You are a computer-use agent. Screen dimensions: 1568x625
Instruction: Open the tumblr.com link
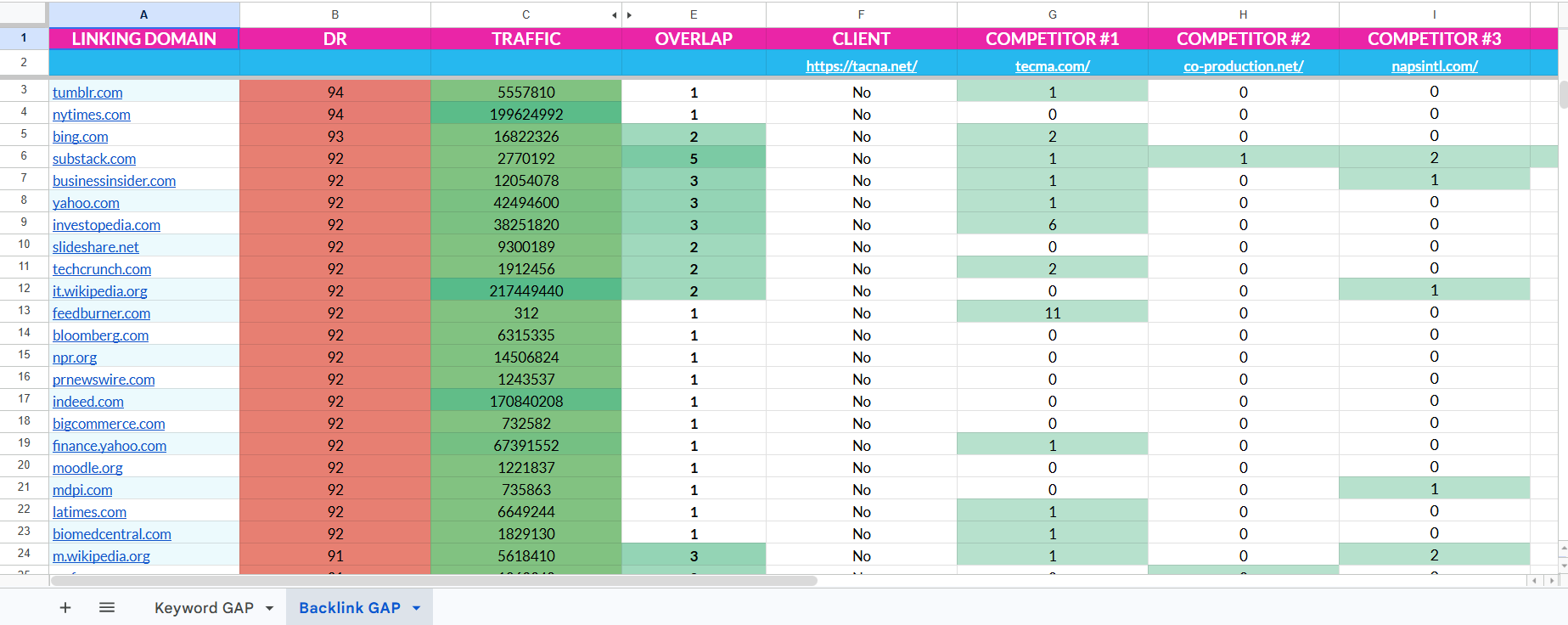tap(87, 93)
